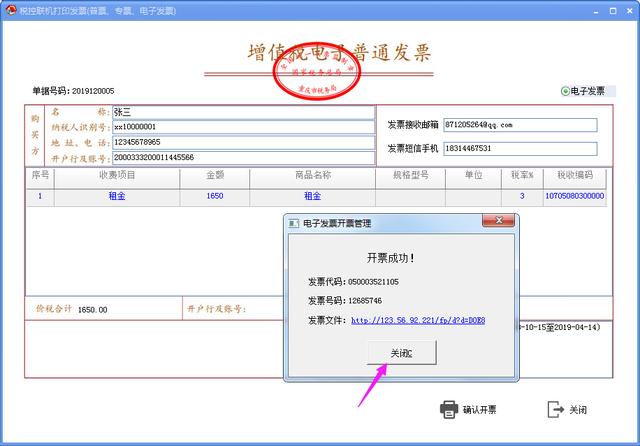Edit the 发票接收邮箱 email field
Screen dimensions: 640x446
519,125
